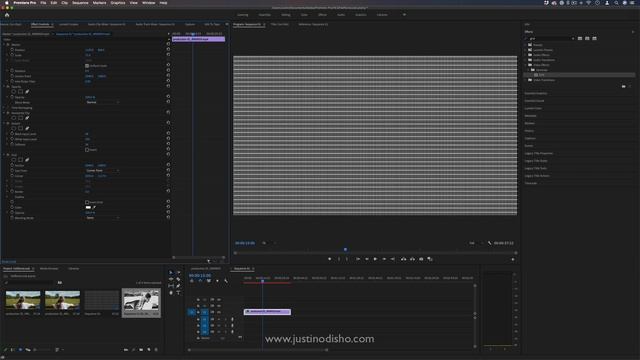640x360 pixels.
Task: Click the Extract button
Action: (412, 259)
